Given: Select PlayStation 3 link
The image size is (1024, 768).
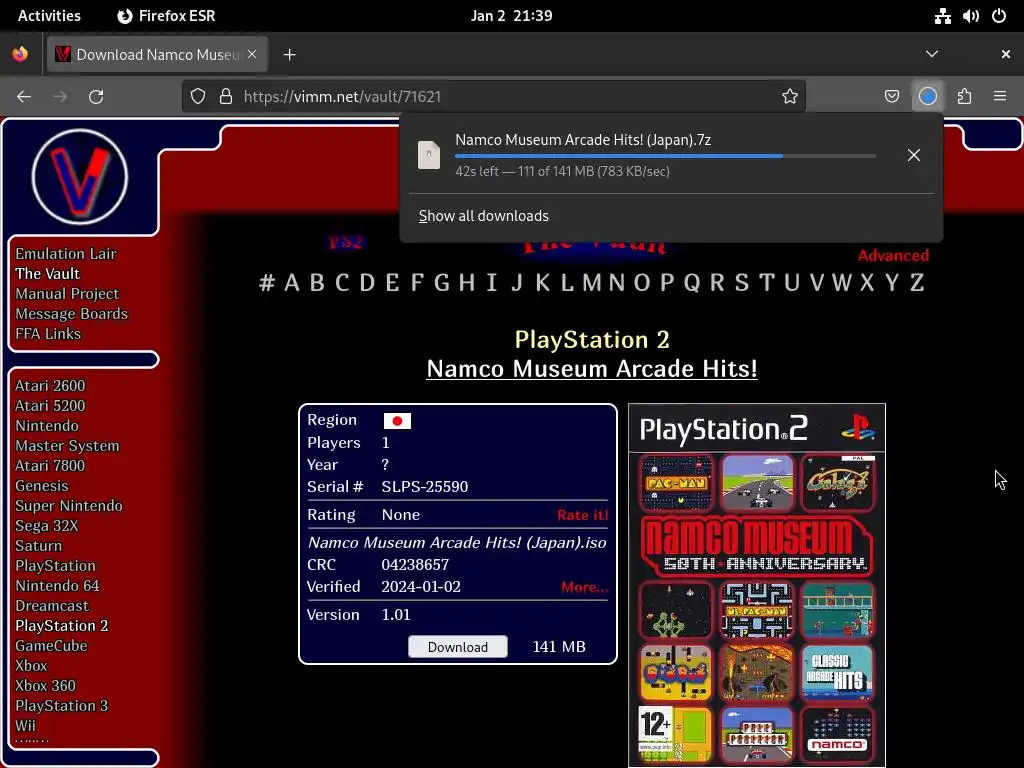Looking at the screenshot, I should pos(62,706).
